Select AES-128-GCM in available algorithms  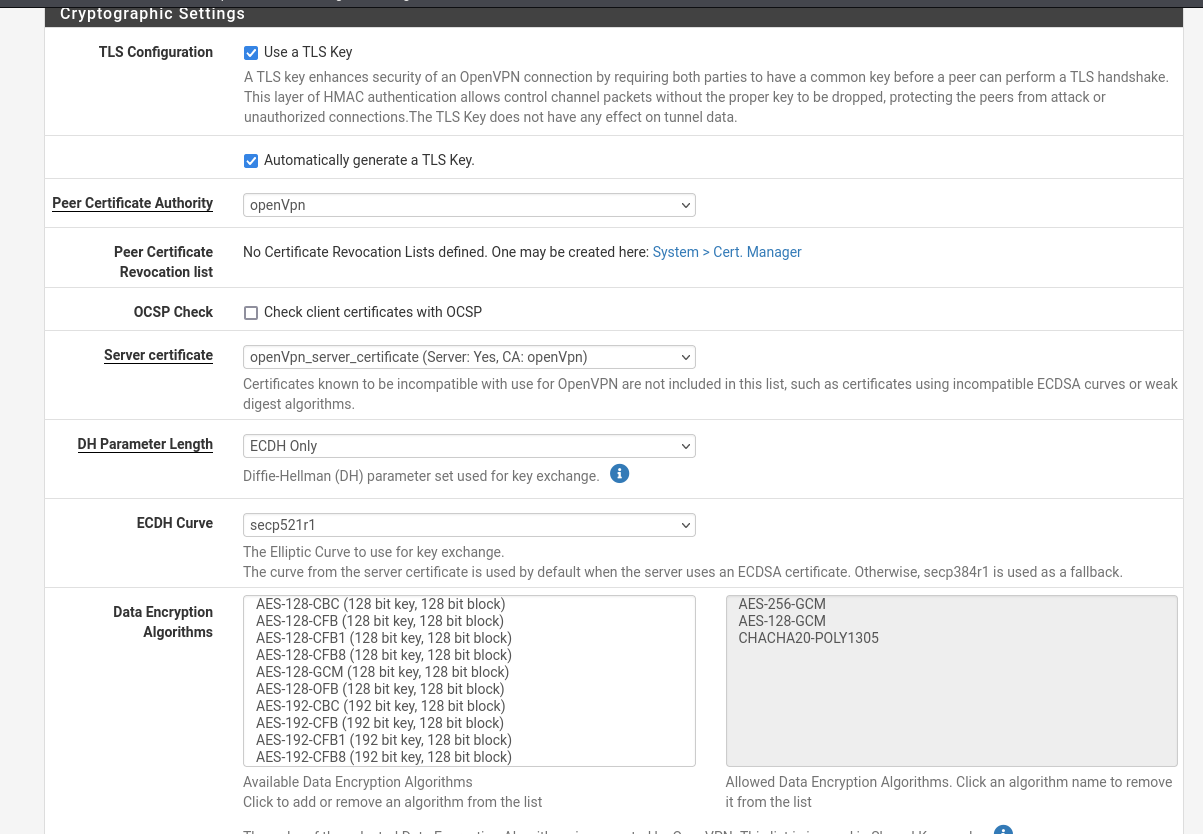[x=382, y=672]
